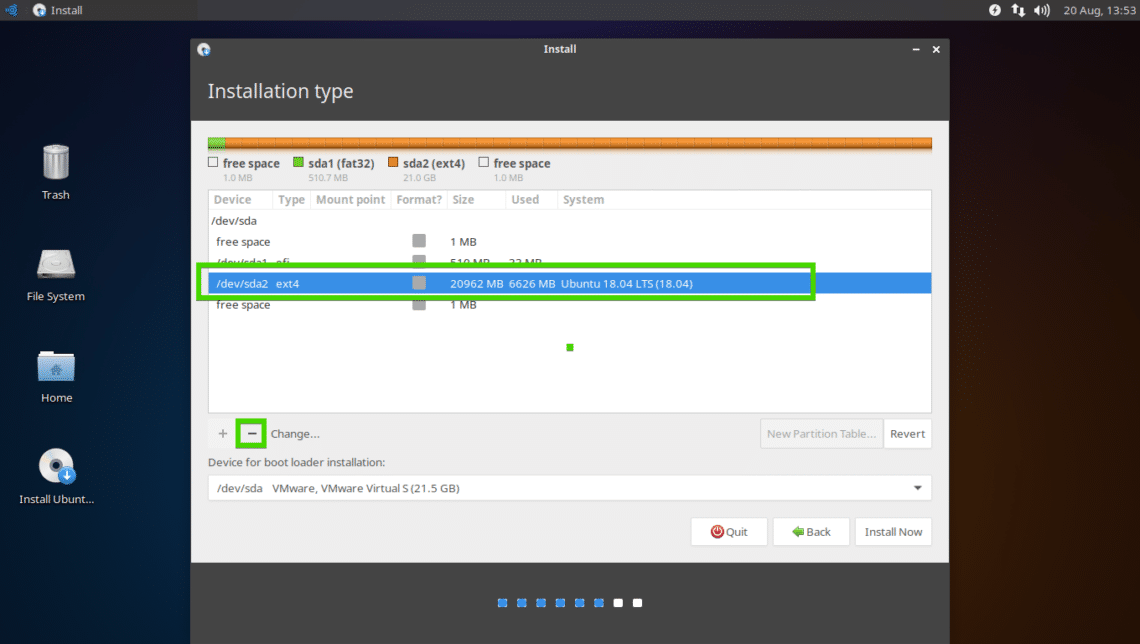Sort by the Format? column header

[x=419, y=200]
